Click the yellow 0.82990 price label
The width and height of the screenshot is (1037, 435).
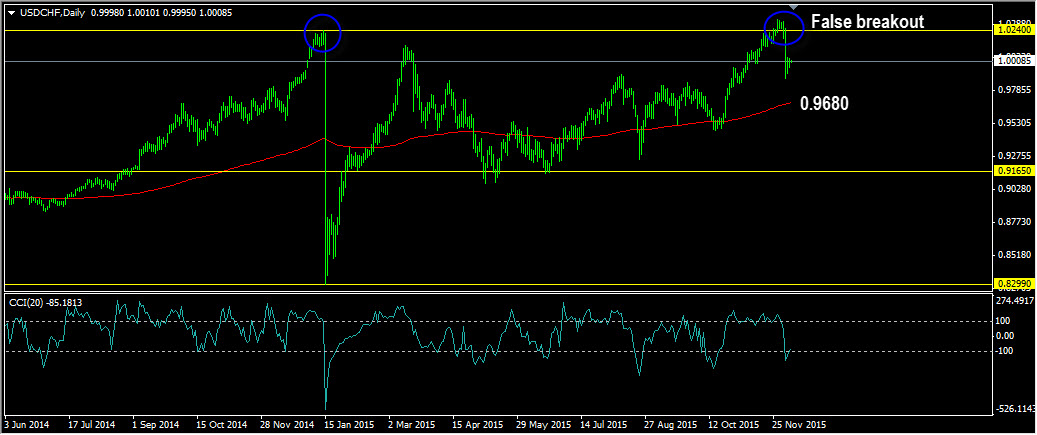(x=1013, y=284)
